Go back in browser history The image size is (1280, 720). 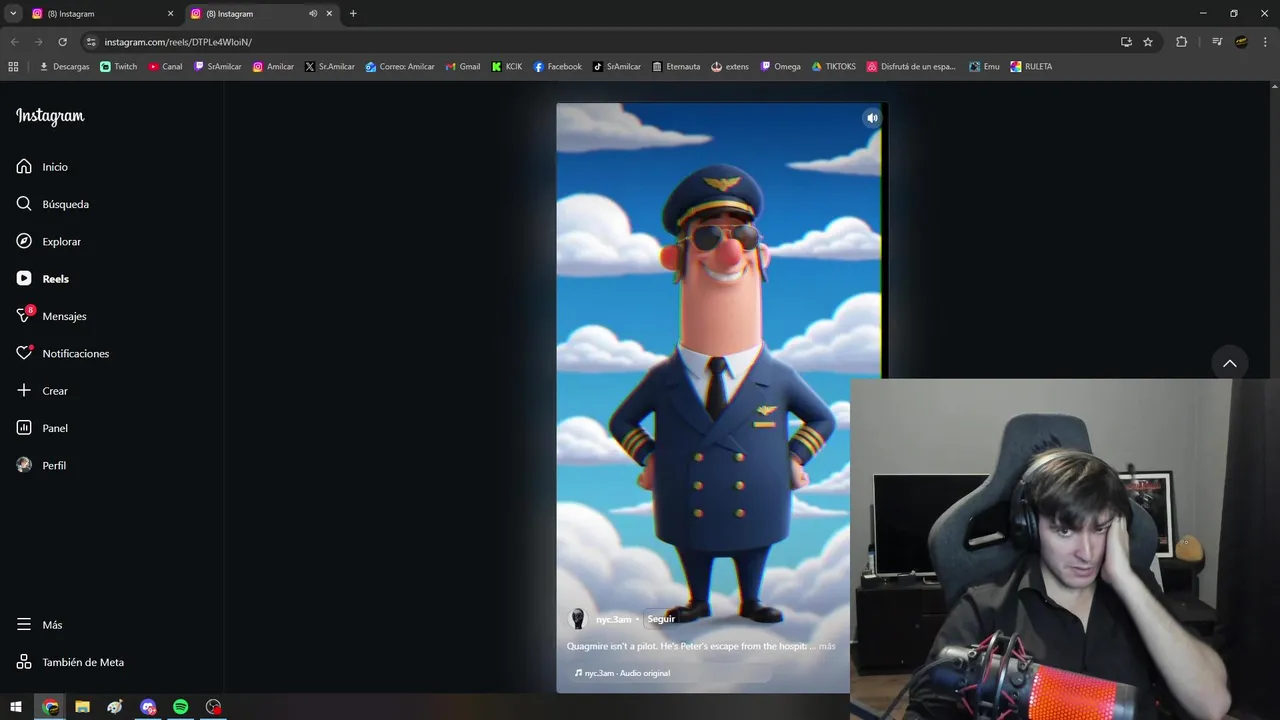click(x=15, y=42)
